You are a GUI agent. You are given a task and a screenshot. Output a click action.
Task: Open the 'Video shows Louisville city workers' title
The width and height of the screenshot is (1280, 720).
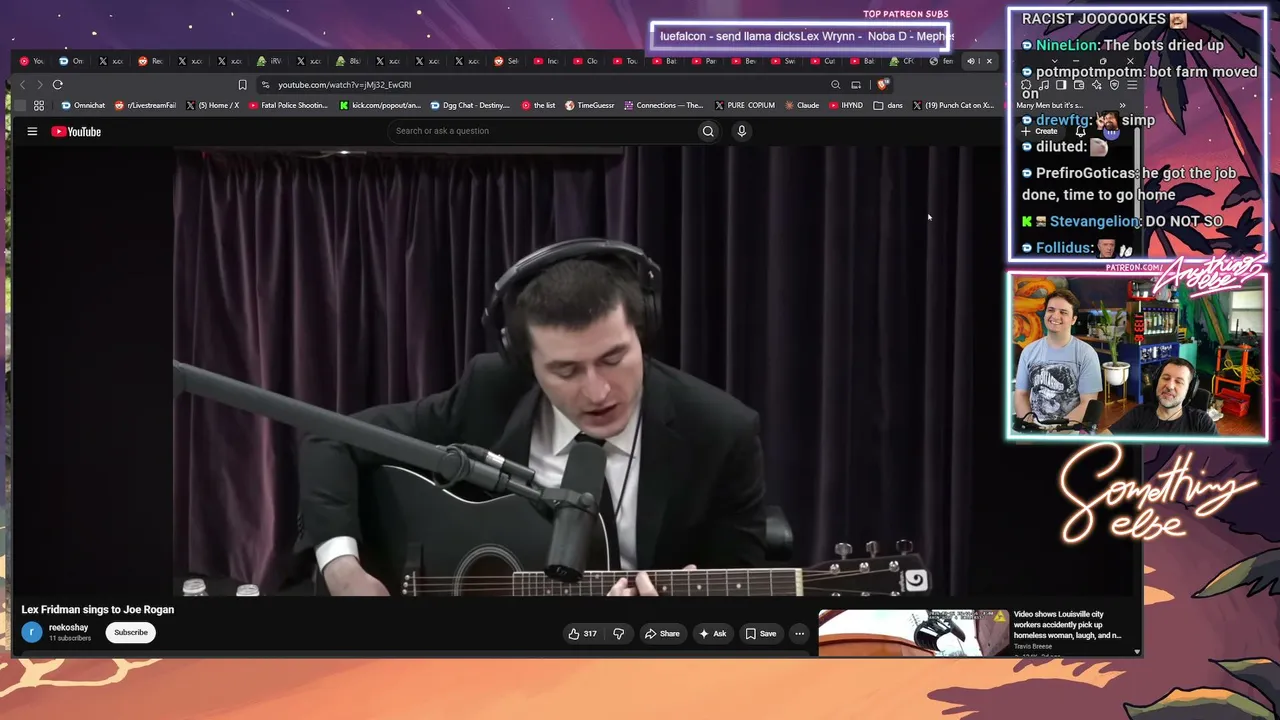coord(1067,625)
